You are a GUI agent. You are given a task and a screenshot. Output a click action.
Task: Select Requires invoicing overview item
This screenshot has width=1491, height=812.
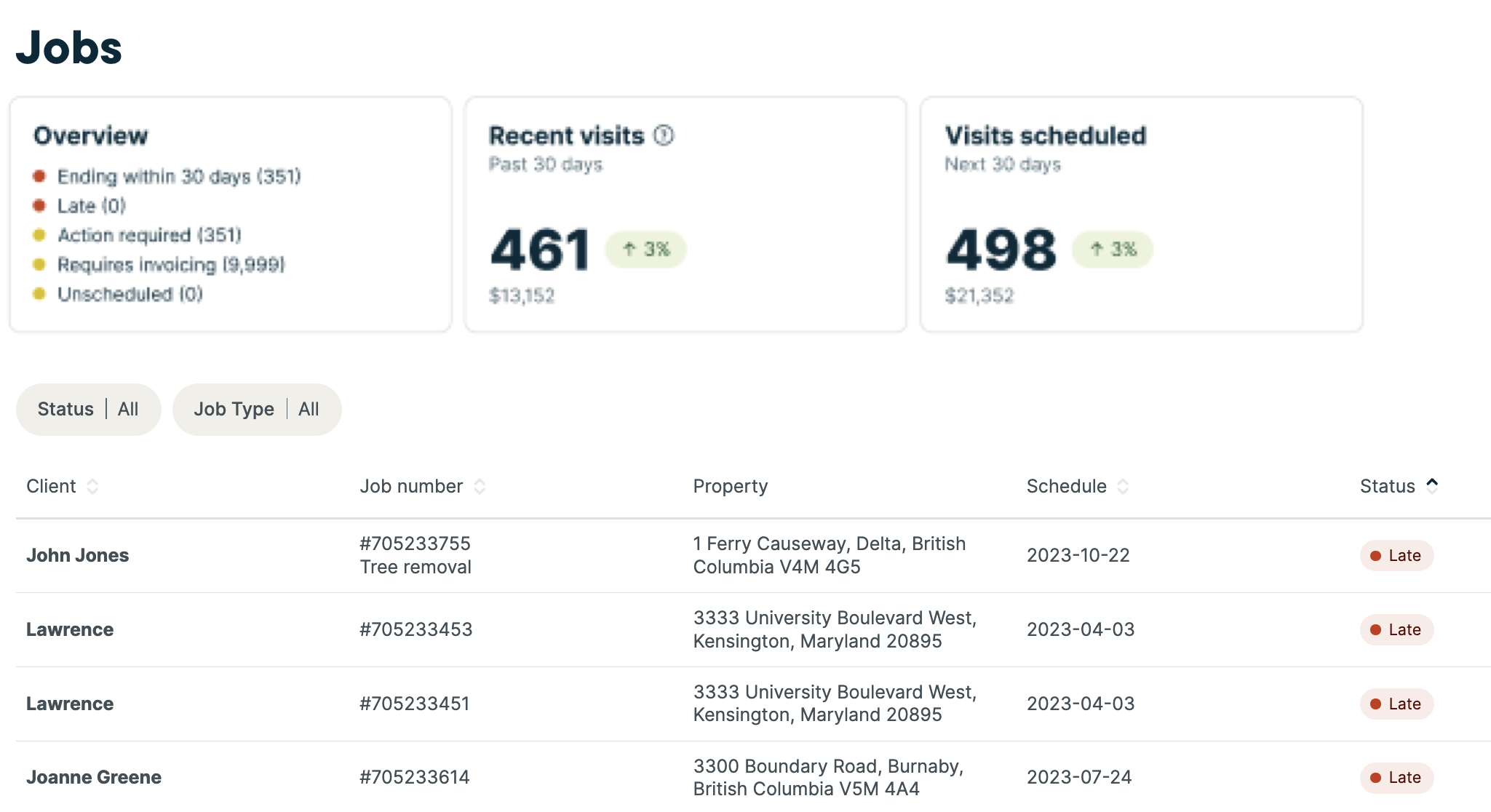point(171,265)
